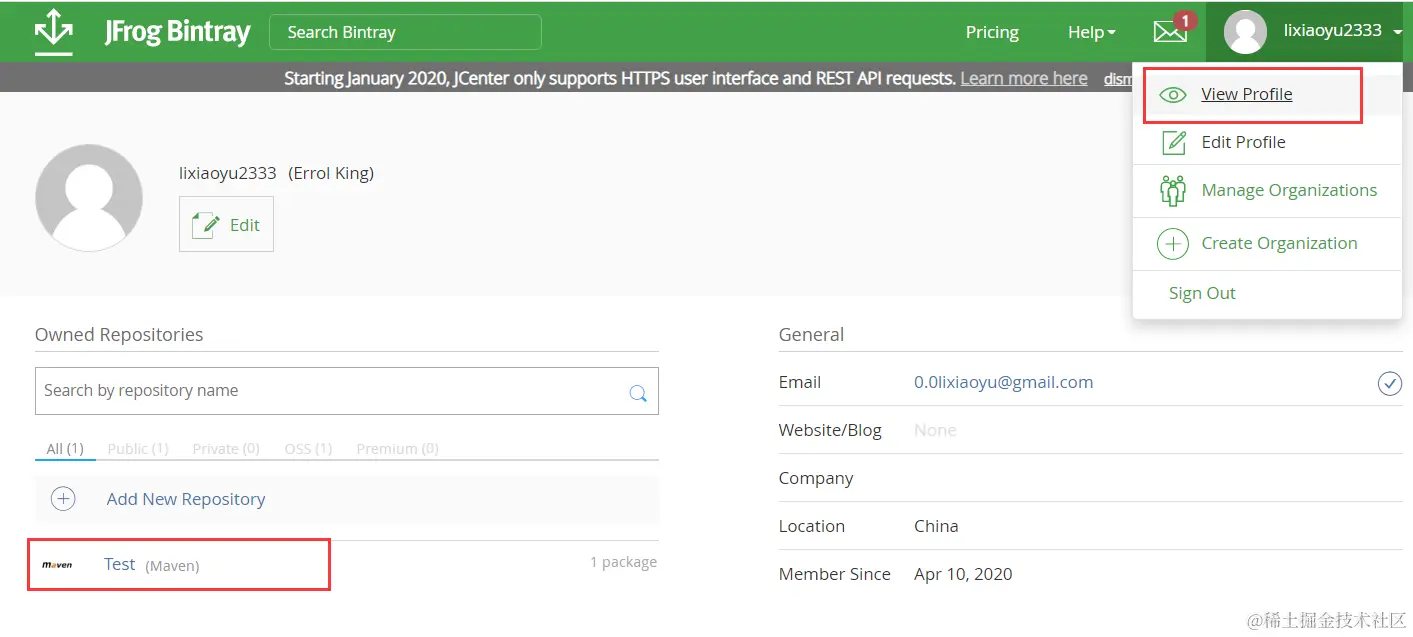Image resolution: width=1413 pixels, height=637 pixels.
Task: Open the mail notifications envelope icon
Action: point(1170,32)
